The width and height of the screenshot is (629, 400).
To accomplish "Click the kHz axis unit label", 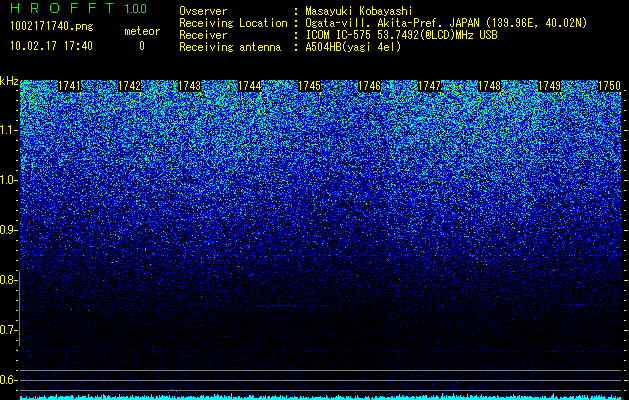I will coord(9,81).
